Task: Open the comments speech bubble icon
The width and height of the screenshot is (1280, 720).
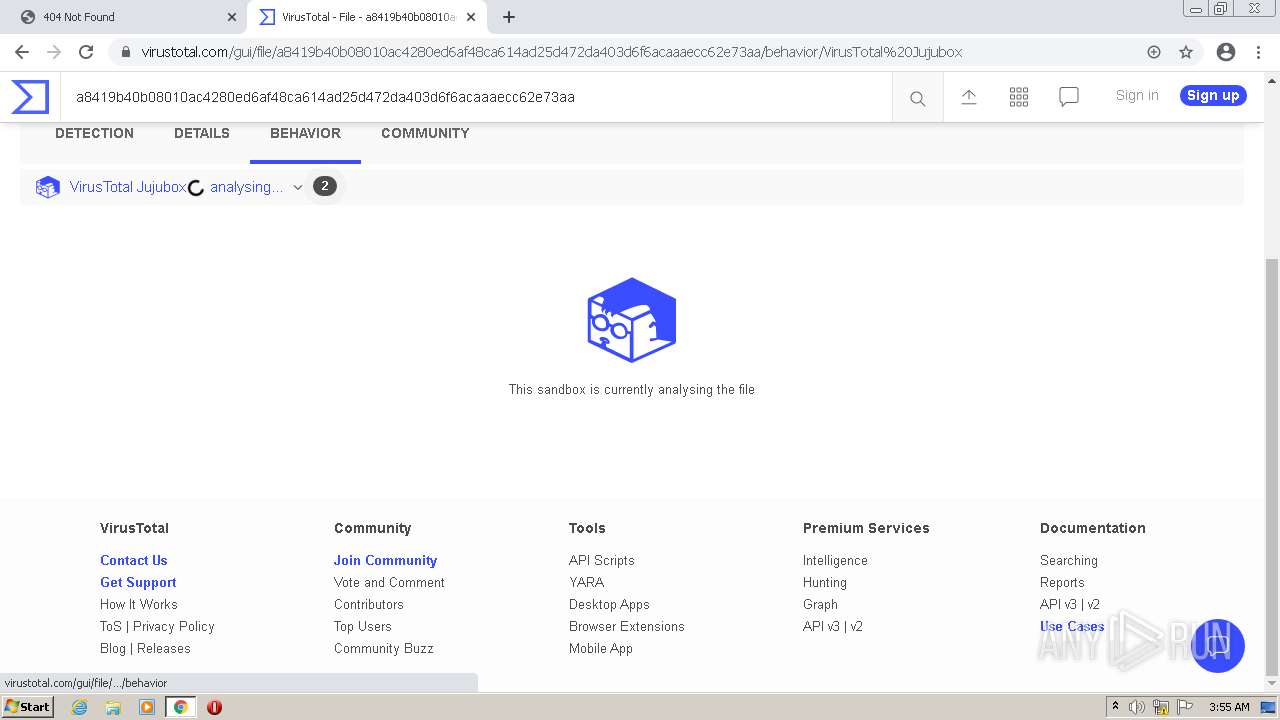Action: coord(1069,97)
